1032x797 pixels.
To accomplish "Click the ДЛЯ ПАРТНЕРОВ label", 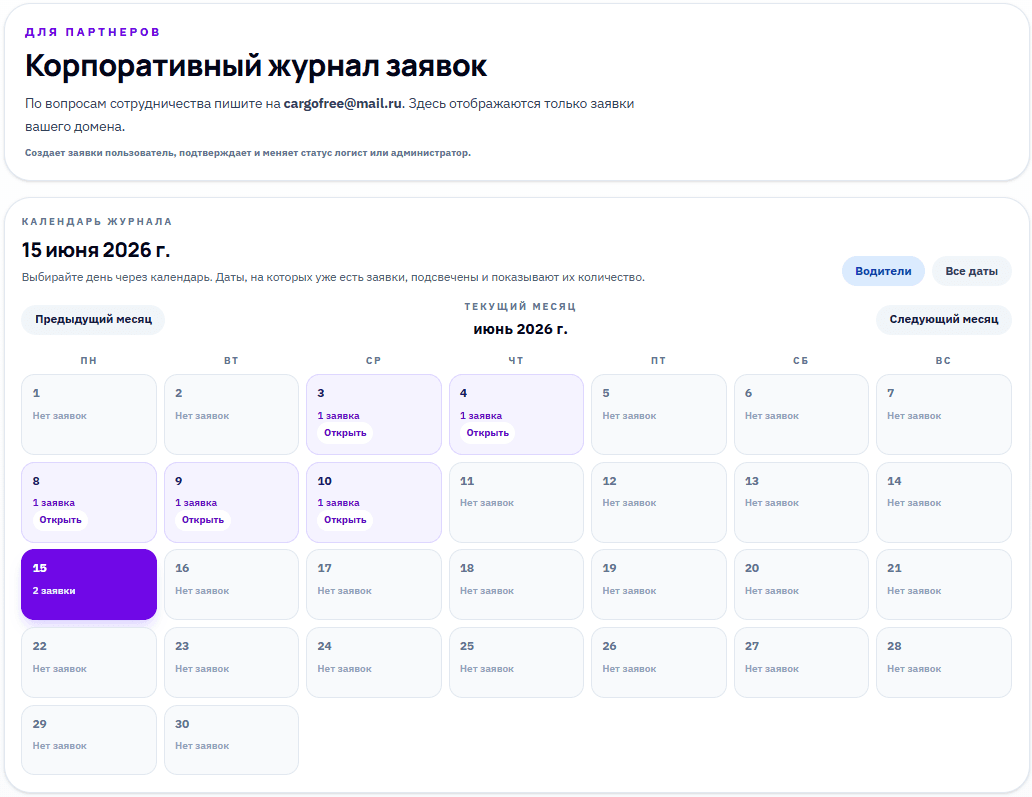I will click(x=93, y=32).
